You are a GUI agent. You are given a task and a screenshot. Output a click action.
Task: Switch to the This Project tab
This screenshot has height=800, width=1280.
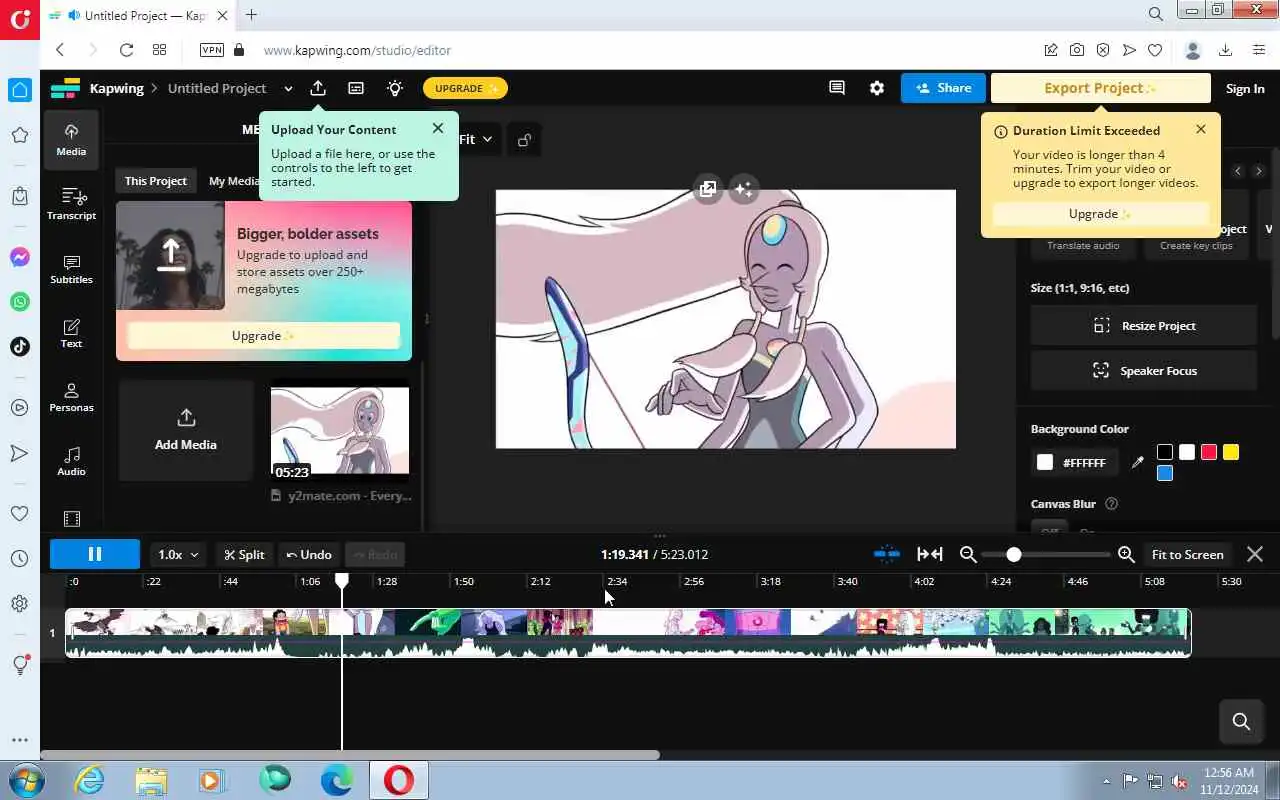155,181
